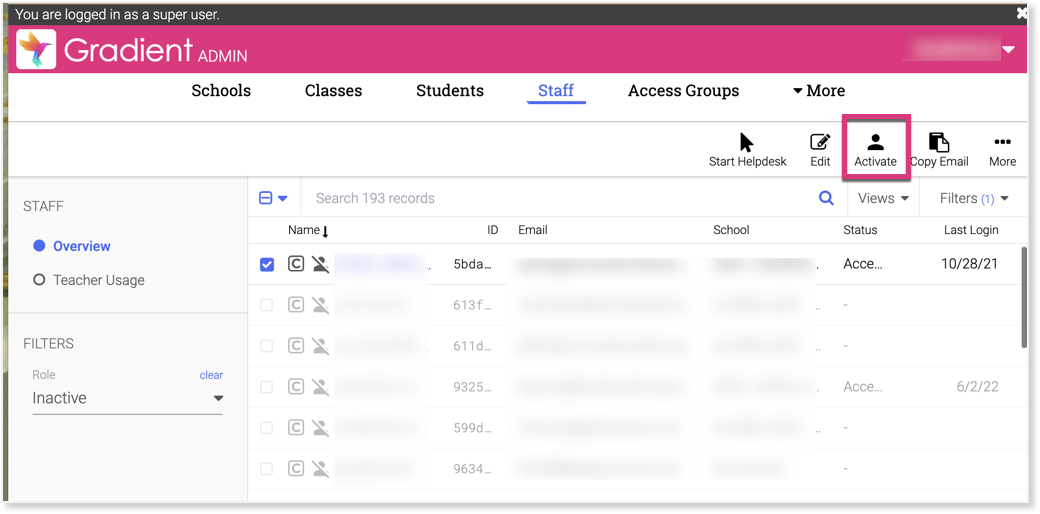Click the Edit pencil icon

pos(820,142)
